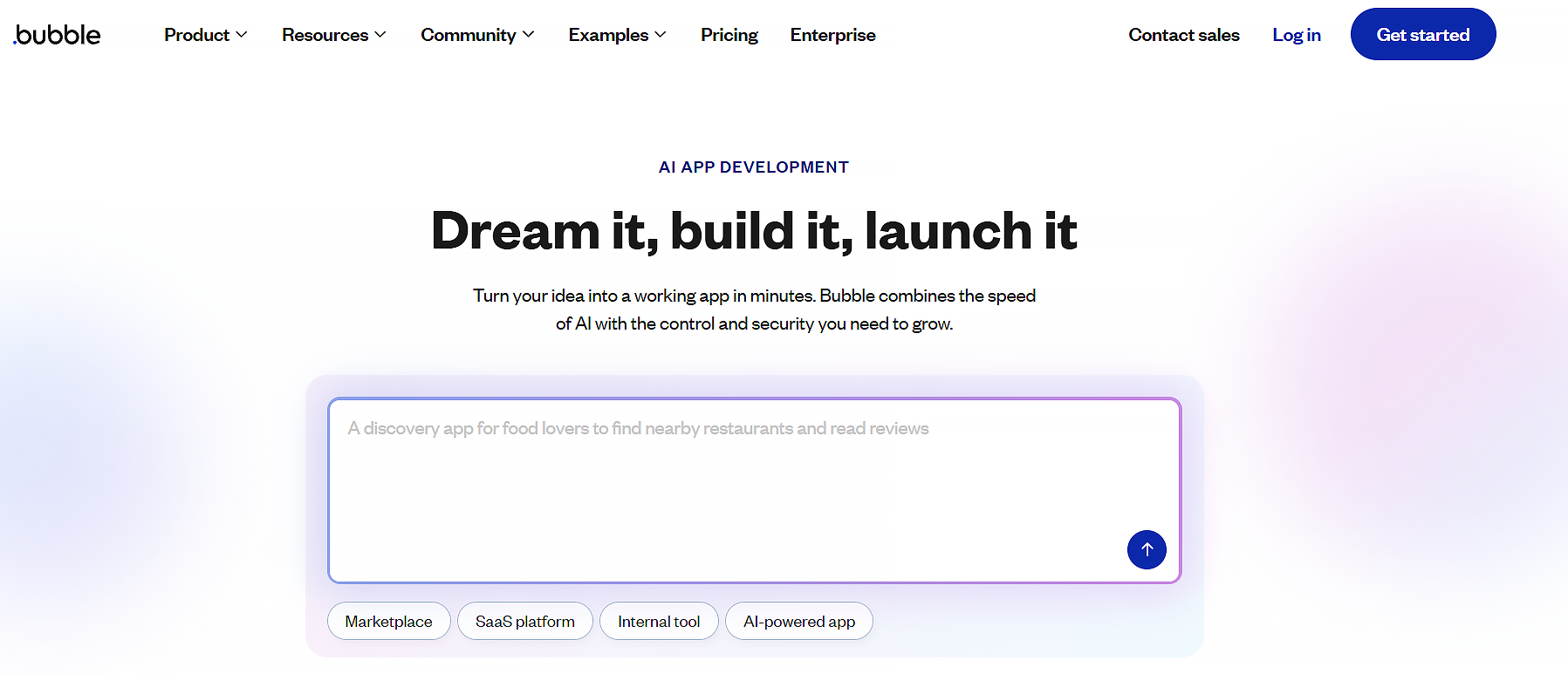The image size is (1568, 674).
Task: Open the Examples dropdown
Action: [618, 35]
